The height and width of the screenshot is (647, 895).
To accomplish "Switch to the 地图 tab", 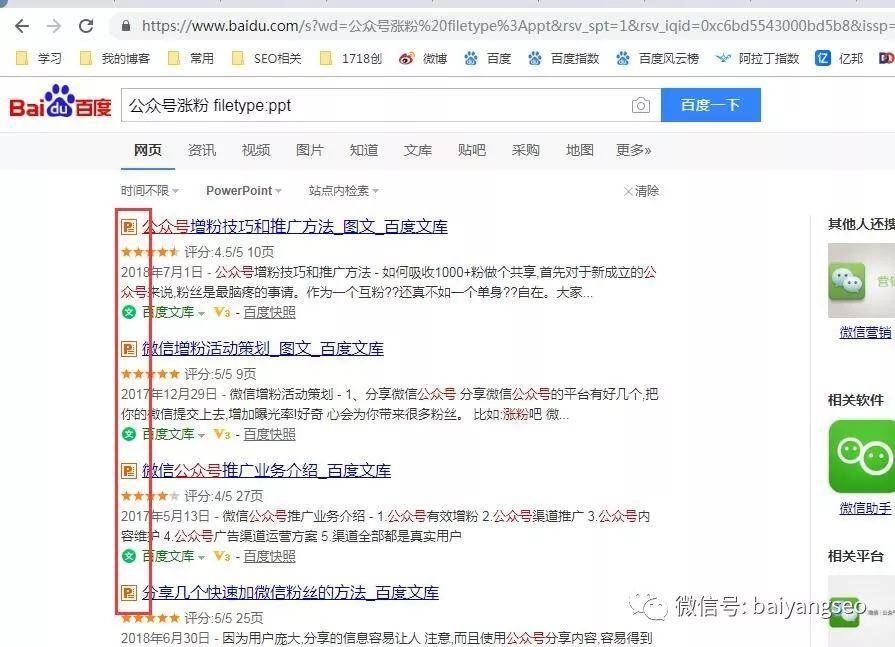I will [579, 151].
